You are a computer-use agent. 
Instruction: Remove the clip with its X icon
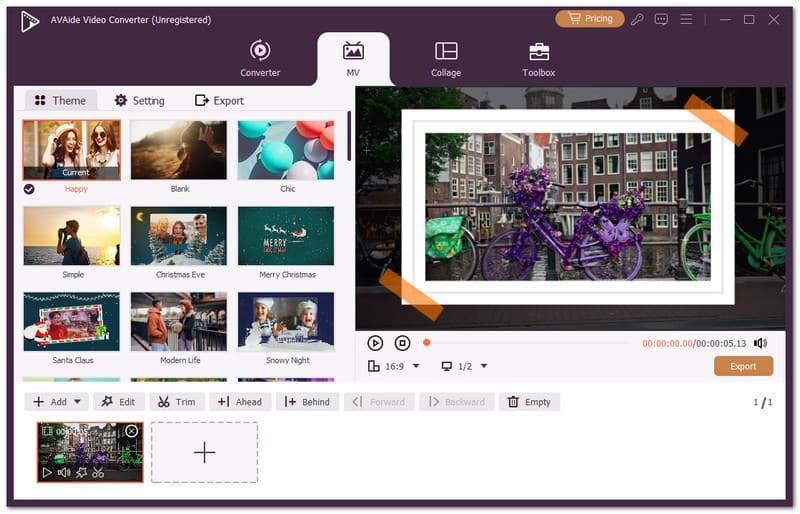coord(132,431)
